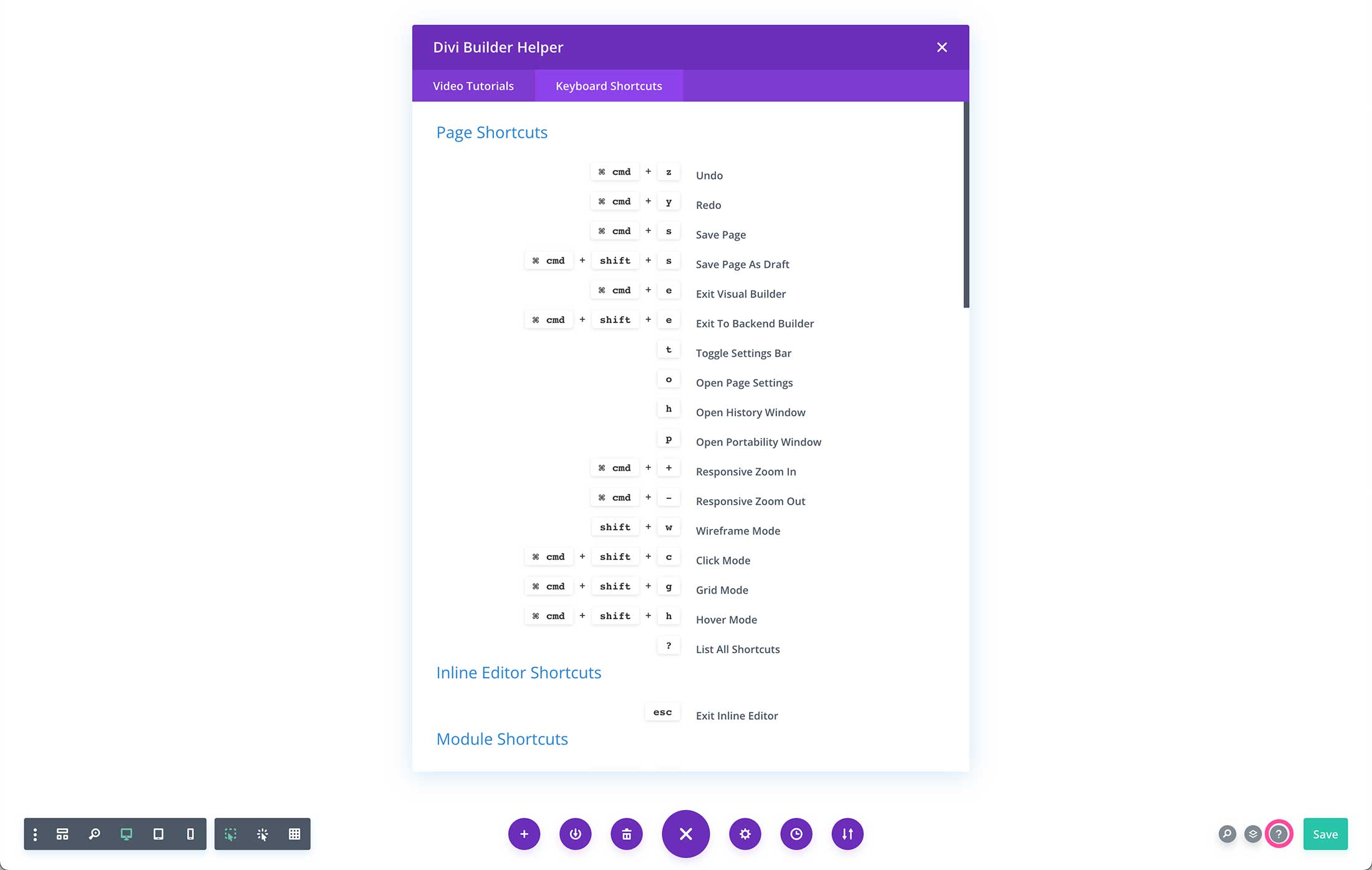Toggle mobile view icon in toolbar

tap(190, 833)
